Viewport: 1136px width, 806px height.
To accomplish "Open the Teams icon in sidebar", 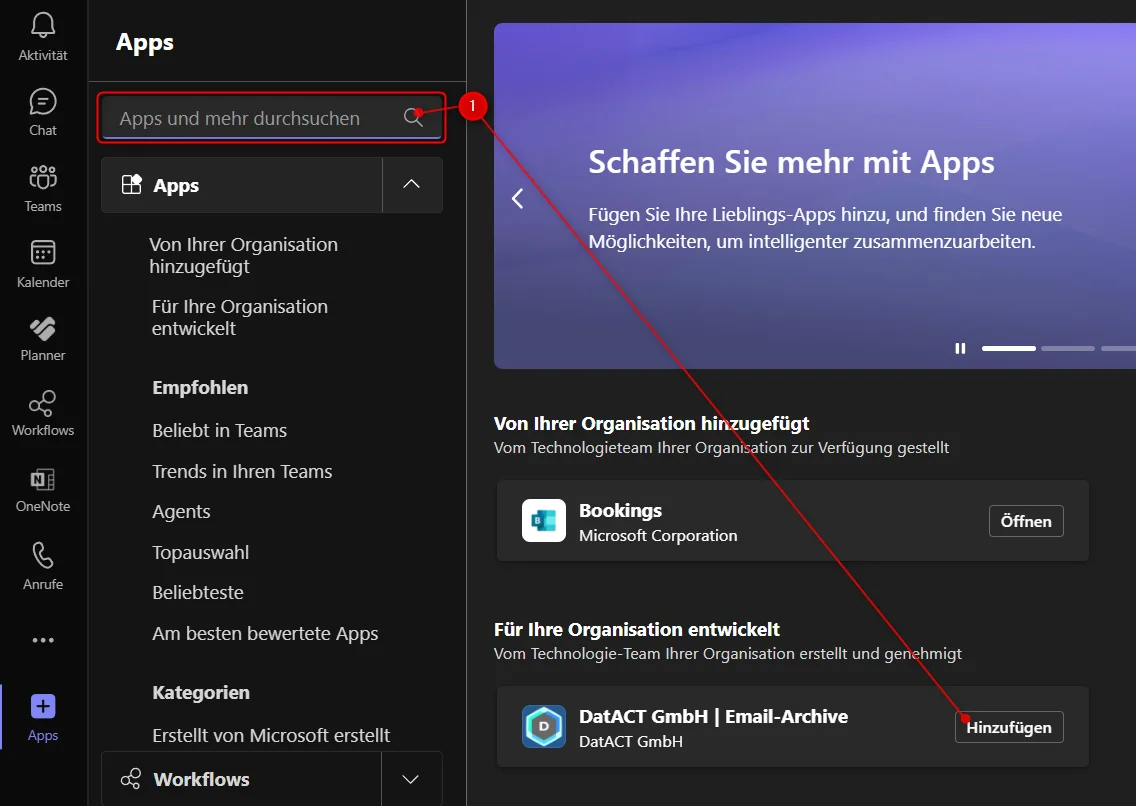I will pos(43,177).
